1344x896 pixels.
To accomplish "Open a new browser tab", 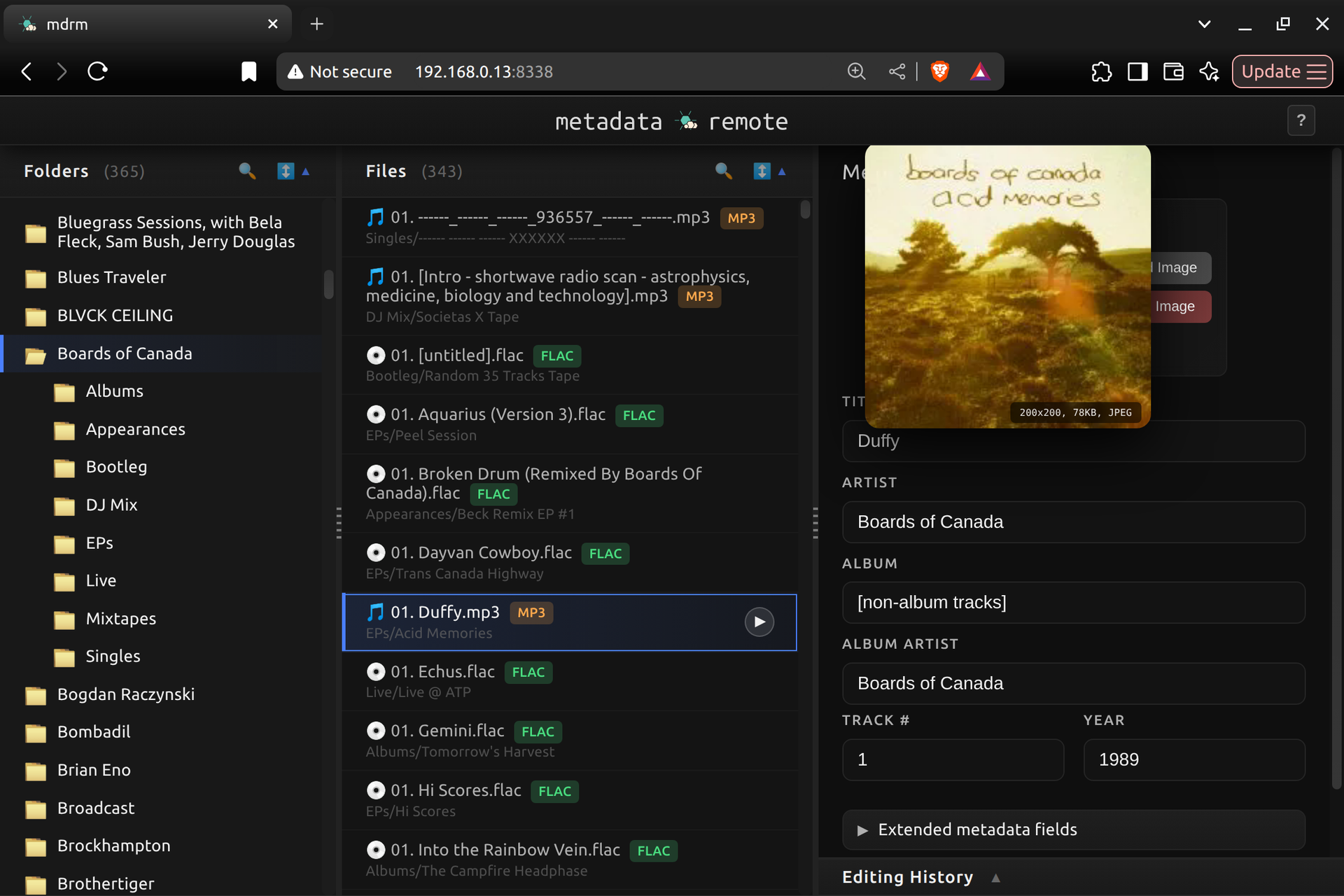I will (317, 24).
